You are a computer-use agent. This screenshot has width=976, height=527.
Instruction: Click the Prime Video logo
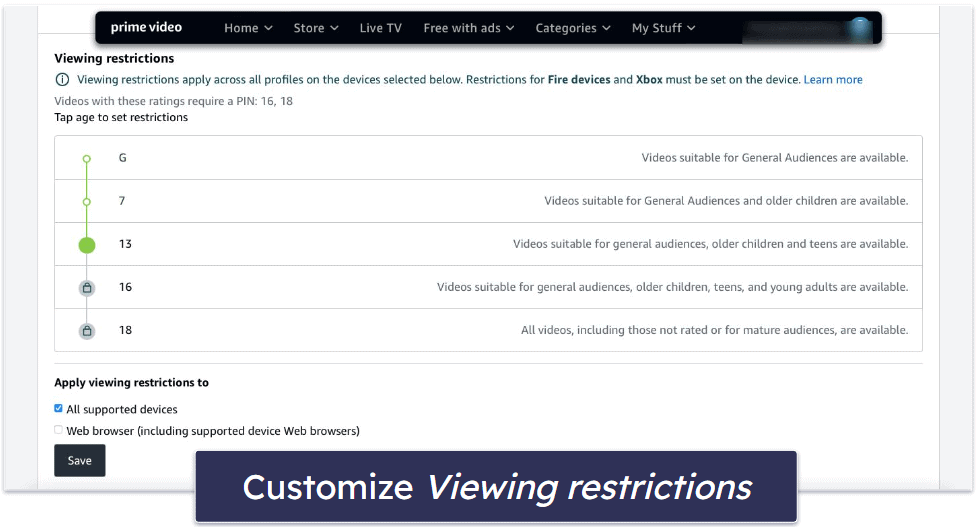pyautogui.click(x=146, y=28)
